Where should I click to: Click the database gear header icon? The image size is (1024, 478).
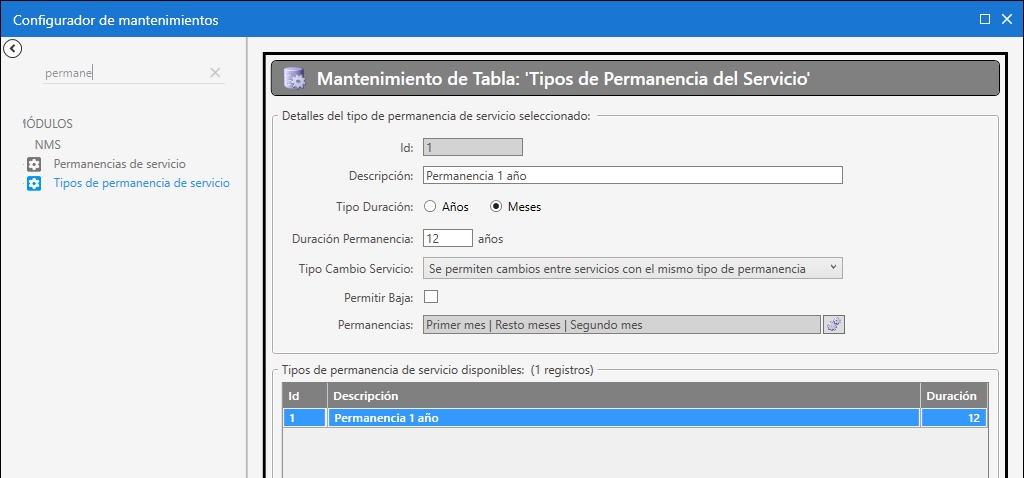tap(295, 79)
